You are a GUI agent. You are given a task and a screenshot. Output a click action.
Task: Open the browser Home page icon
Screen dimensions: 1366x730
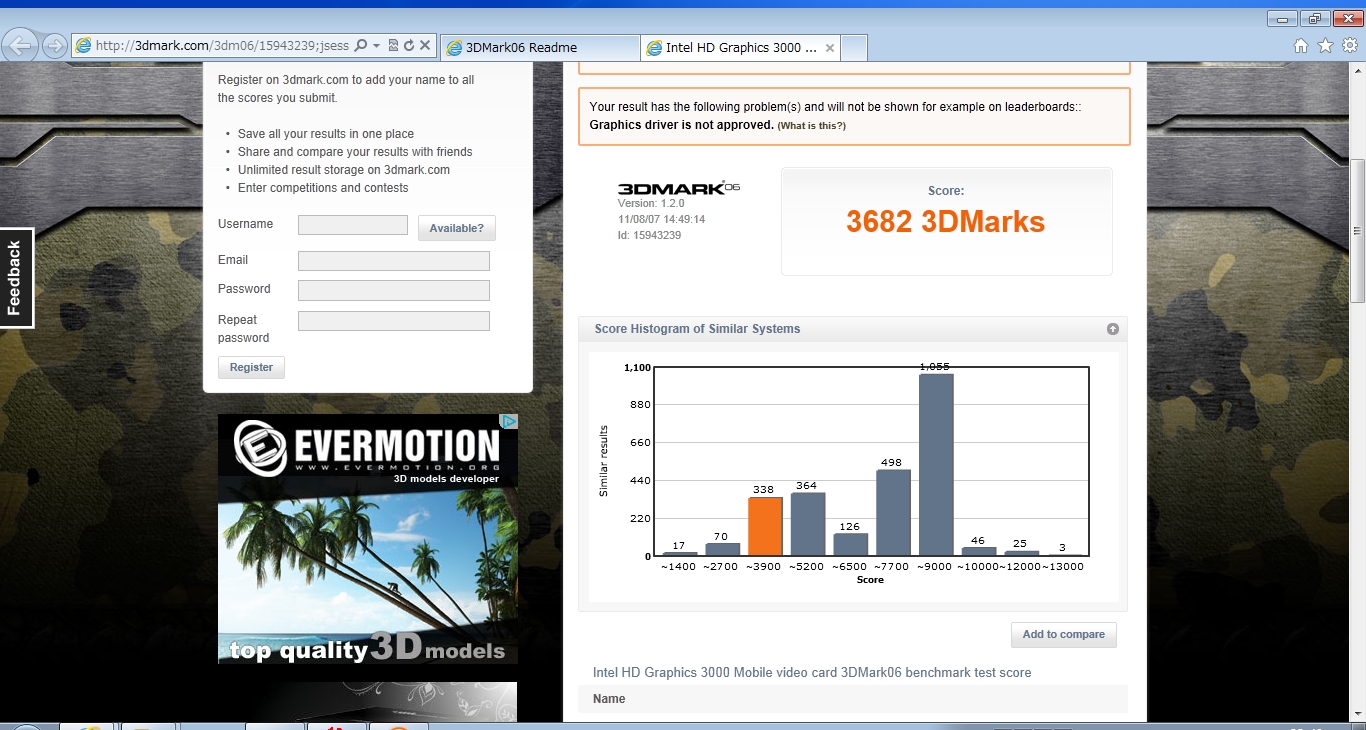[x=1301, y=46]
